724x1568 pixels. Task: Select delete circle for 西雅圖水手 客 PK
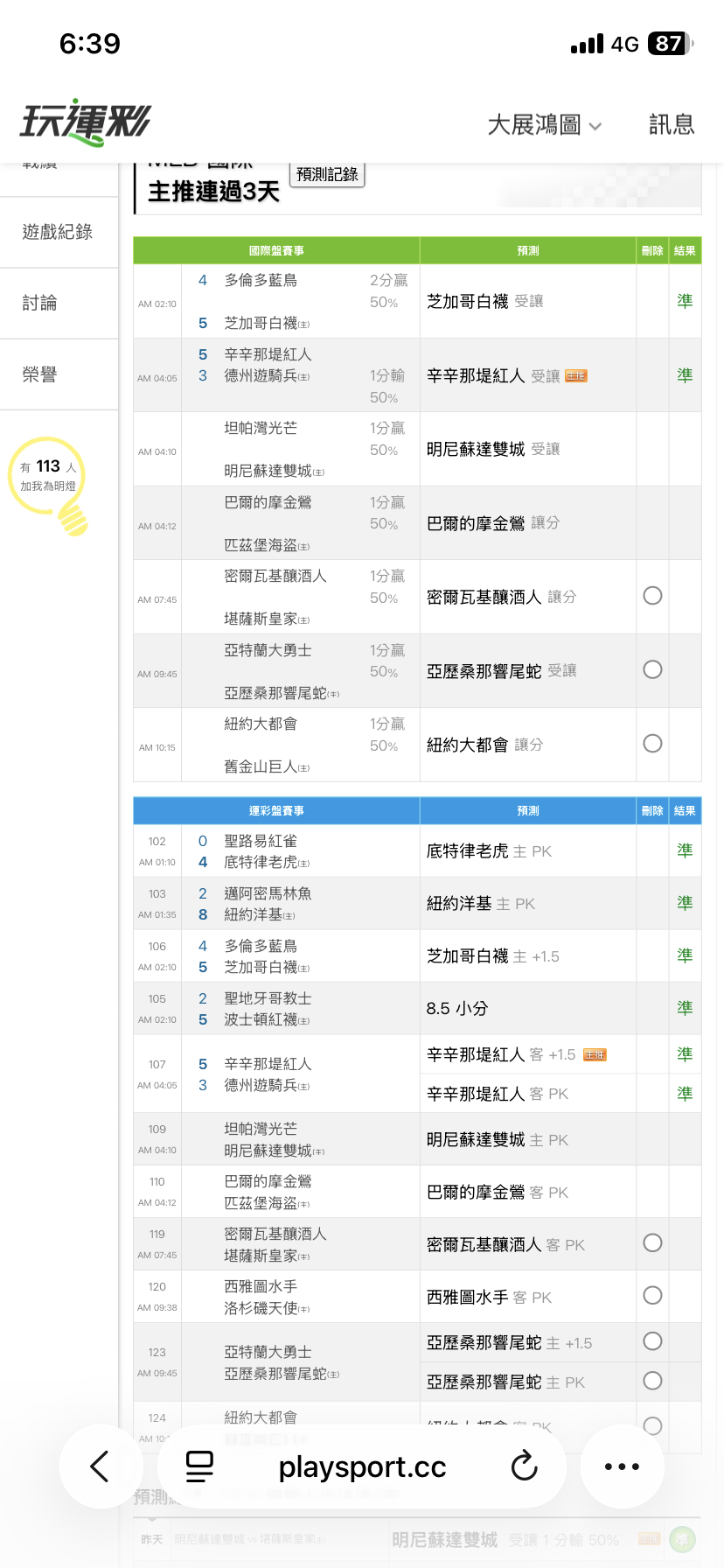pyautogui.click(x=652, y=1296)
